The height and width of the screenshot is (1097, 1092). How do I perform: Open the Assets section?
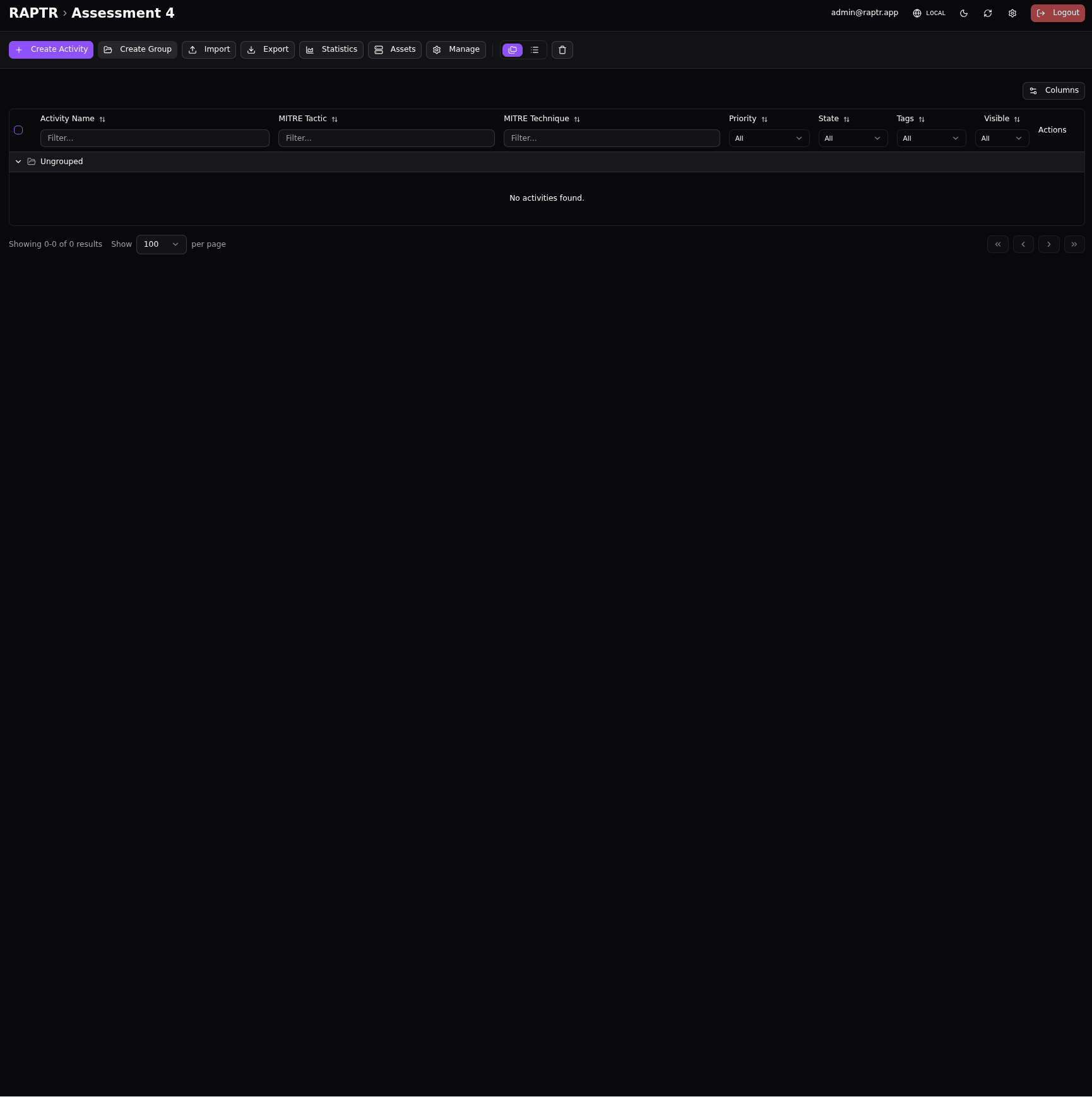(394, 49)
